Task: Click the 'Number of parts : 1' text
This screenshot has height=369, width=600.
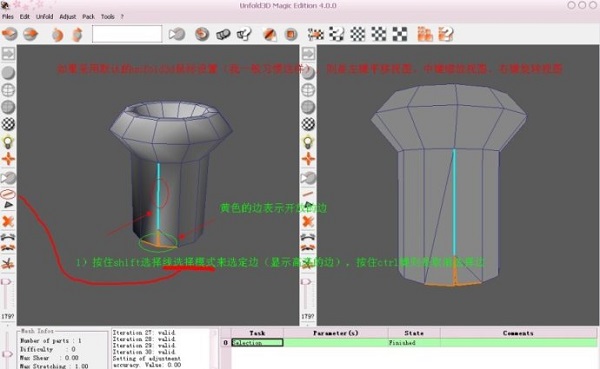Action: click(51, 340)
